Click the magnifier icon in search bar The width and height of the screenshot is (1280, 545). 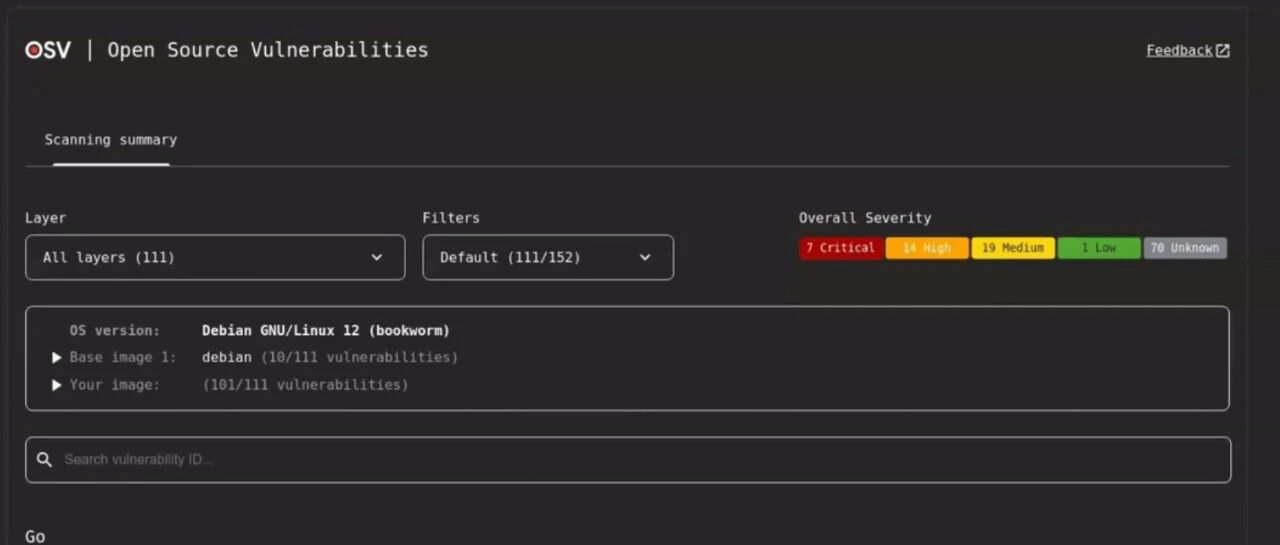[44, 460]
